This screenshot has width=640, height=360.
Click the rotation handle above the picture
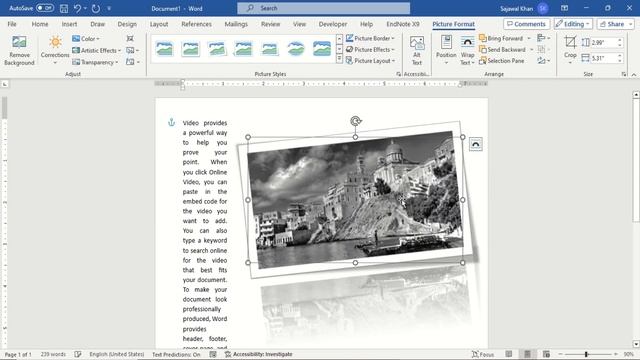[356, 121]
